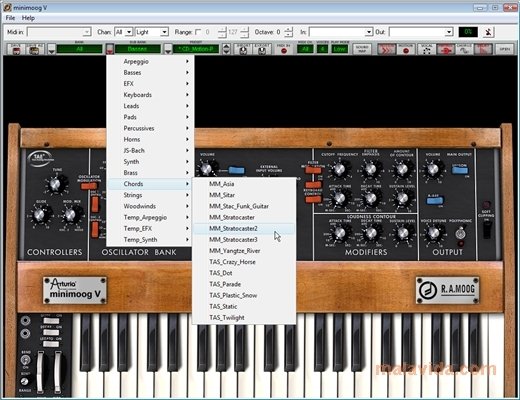Toggle the Filter Modulation orange switch
The height and width of the screenshot is (400, 520).
click(313, 170)
